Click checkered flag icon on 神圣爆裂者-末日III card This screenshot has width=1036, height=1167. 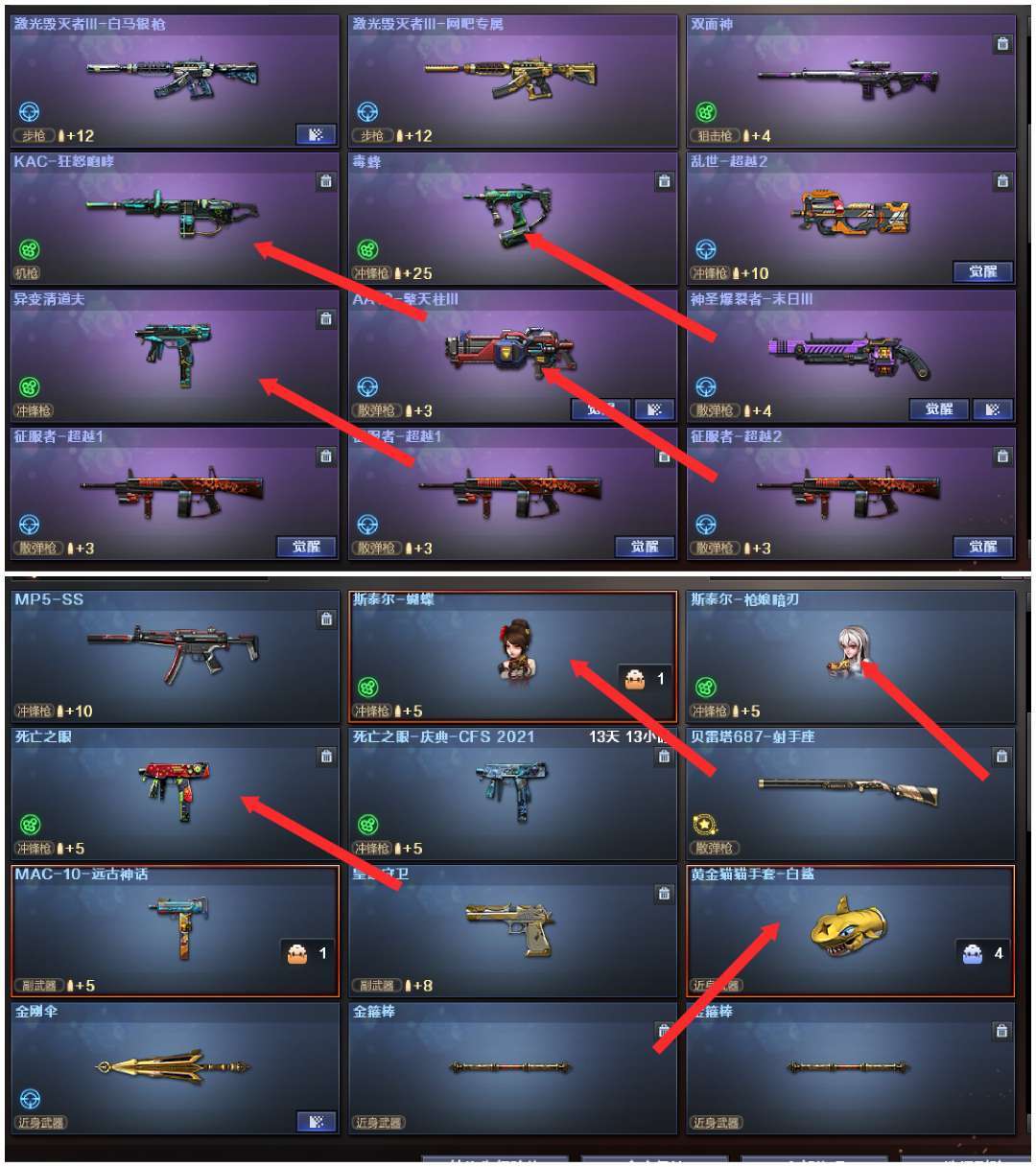coord(993,409)
